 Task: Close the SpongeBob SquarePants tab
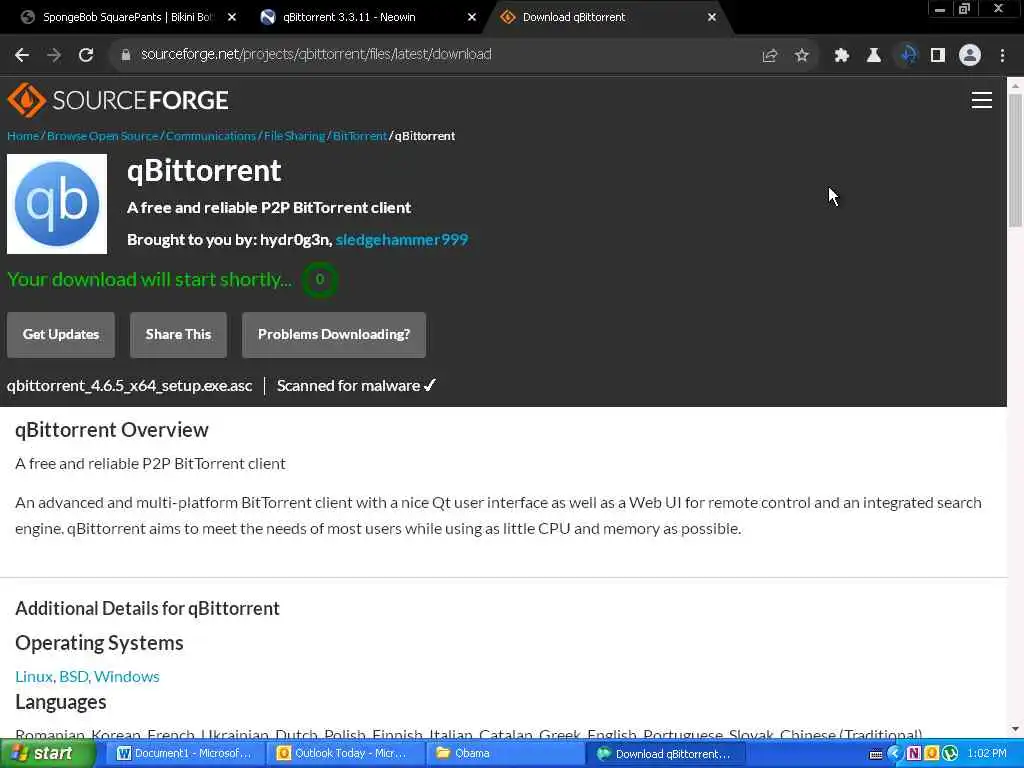[x=232, y=17]
